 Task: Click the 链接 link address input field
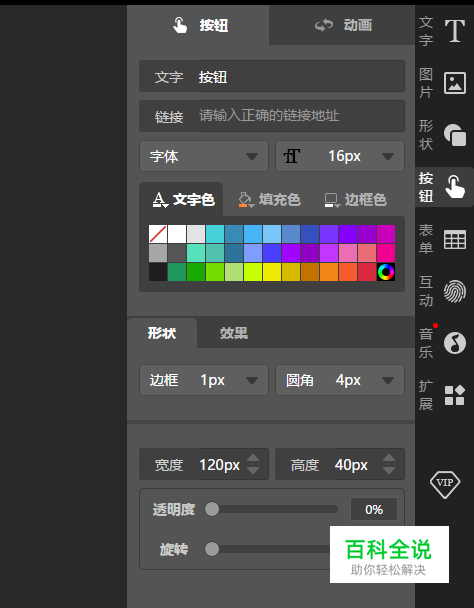(272, 116)
